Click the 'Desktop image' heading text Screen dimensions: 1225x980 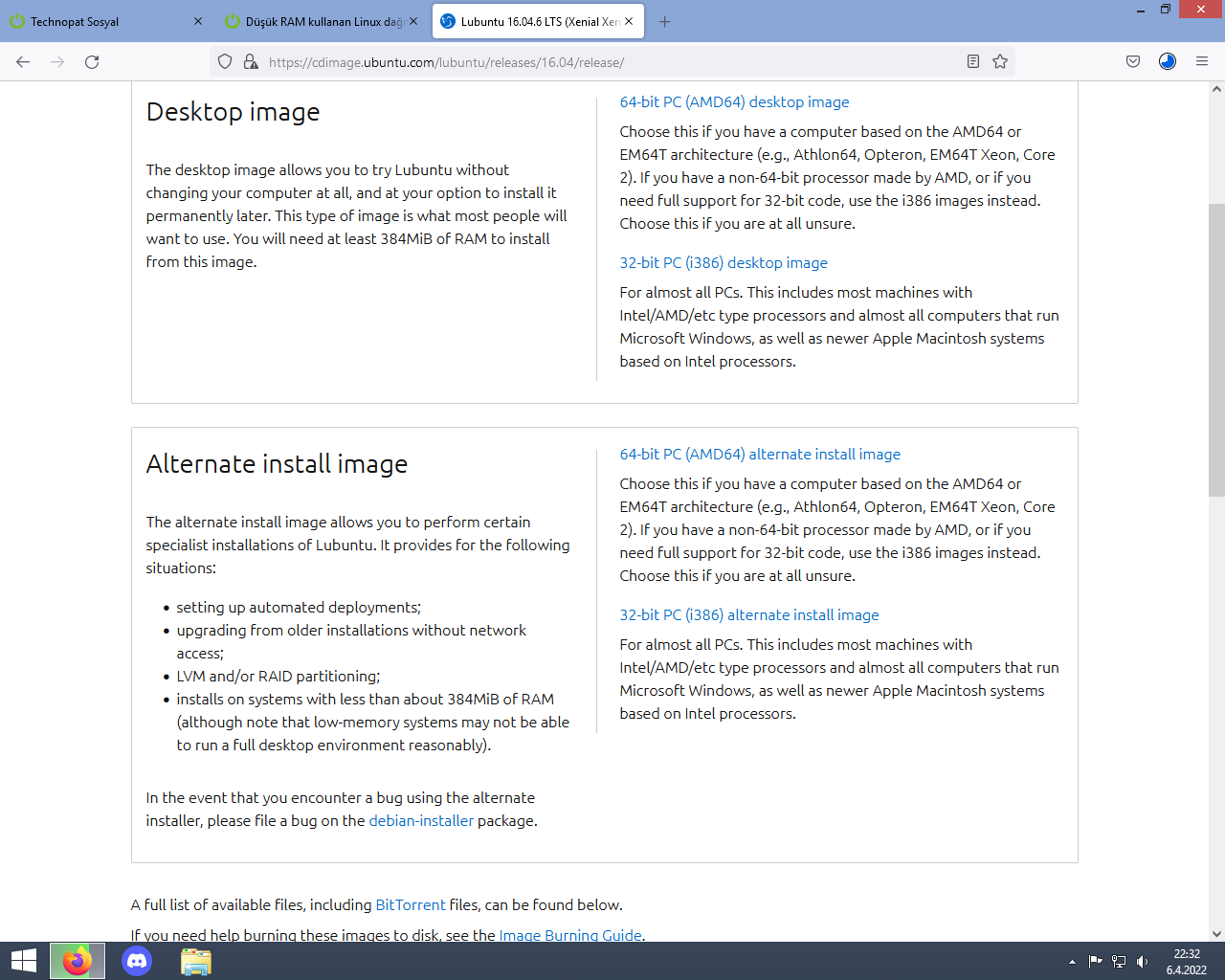pyautogui.click(x=233, y=112)
